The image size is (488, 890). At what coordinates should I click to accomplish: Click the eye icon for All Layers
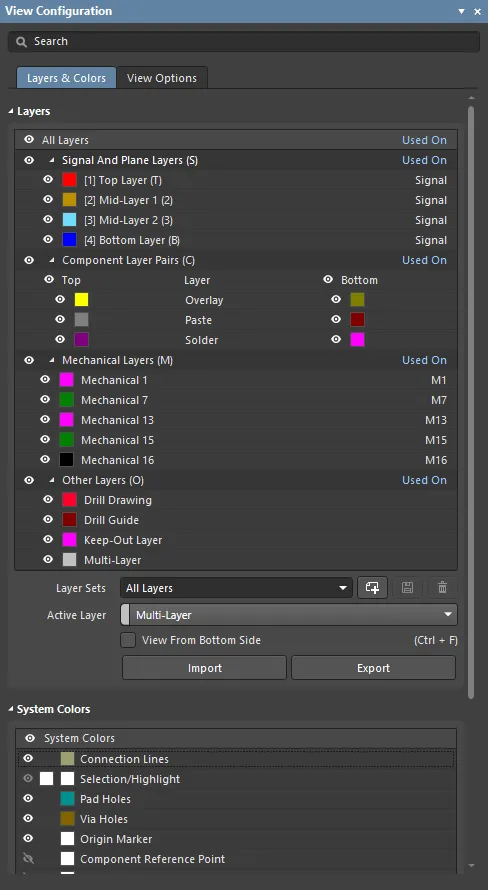(29, 140)
